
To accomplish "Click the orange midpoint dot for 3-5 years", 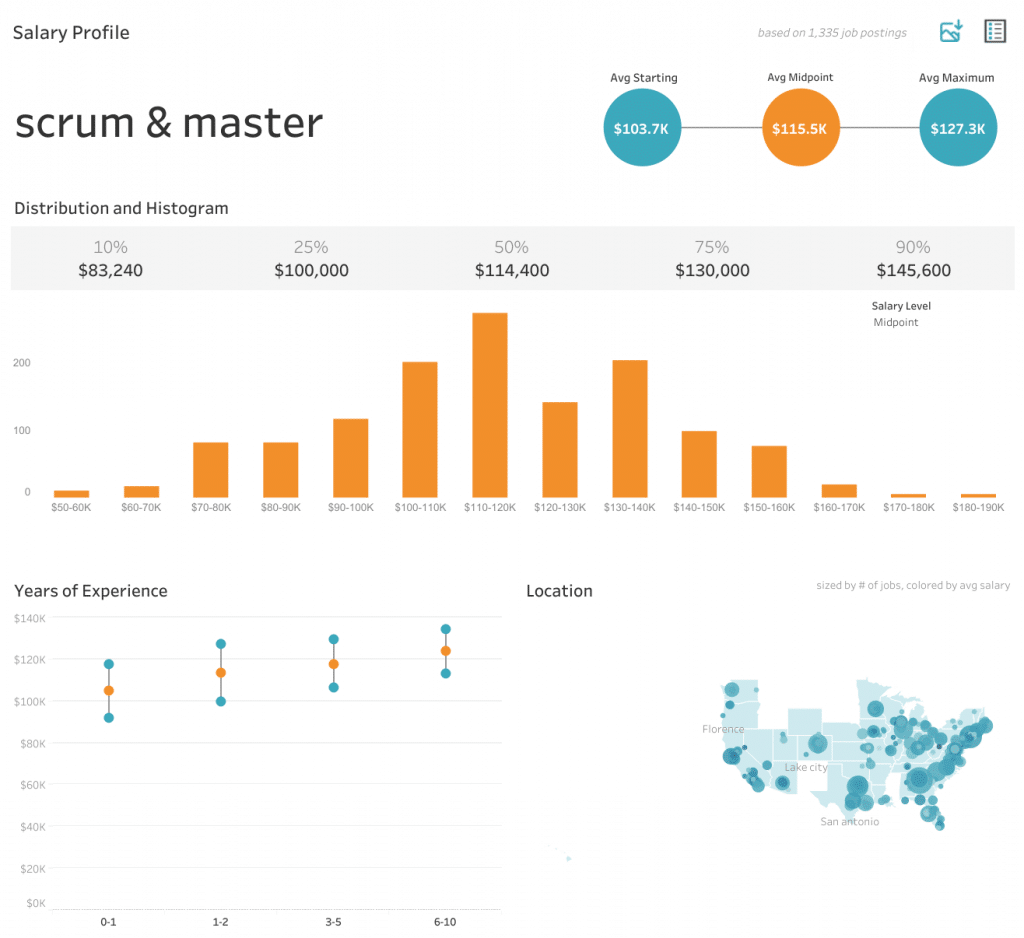I will point(334,664).
